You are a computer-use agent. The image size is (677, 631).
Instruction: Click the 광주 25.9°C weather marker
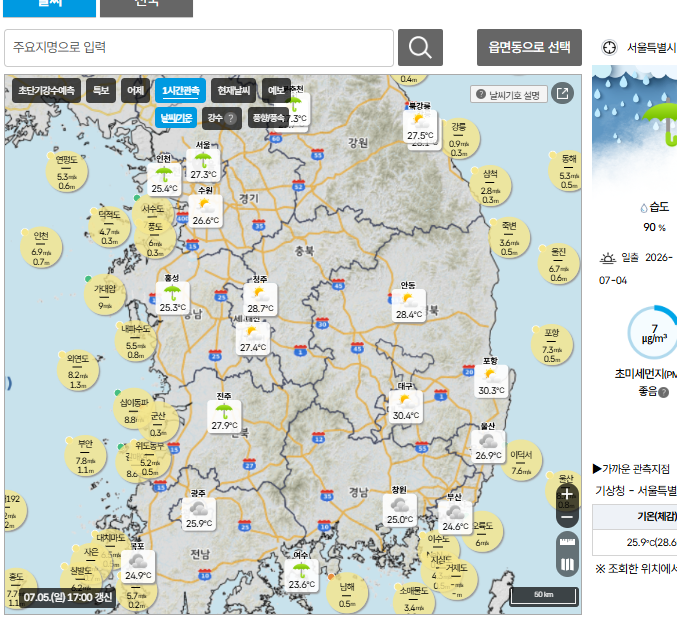click(x=199, y=514)
